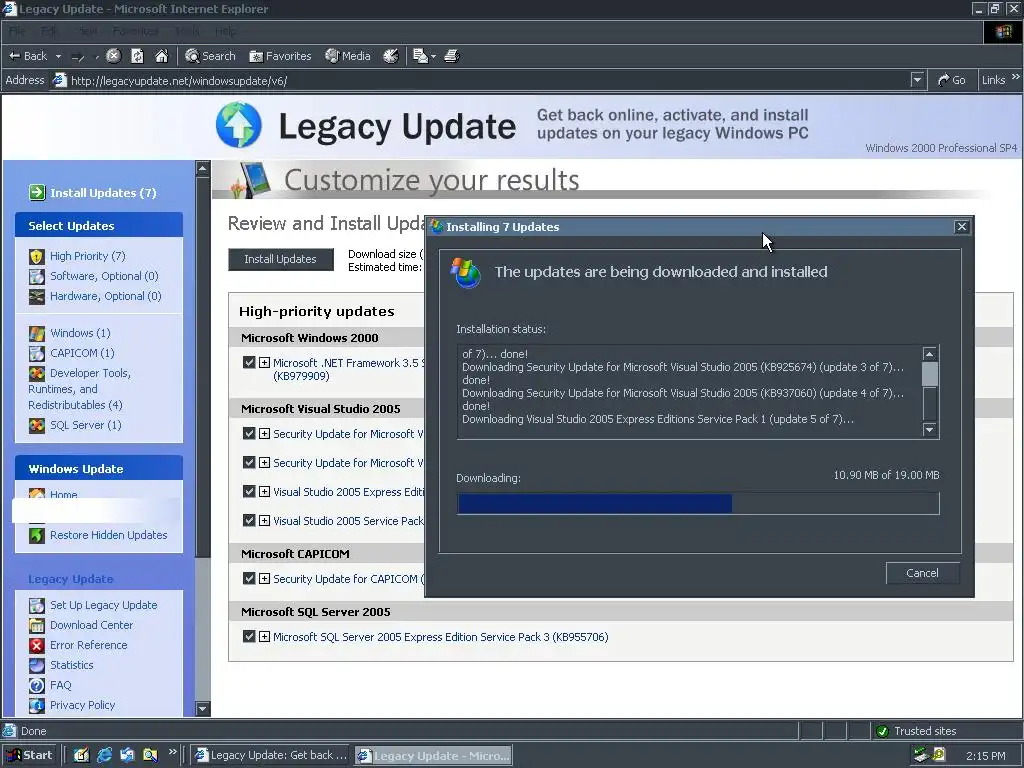The width and height of the screenshot is (1024, 768).
Task: Select the 'Legacy Update - Micro...' taskbar button
Action: (434, 755)
